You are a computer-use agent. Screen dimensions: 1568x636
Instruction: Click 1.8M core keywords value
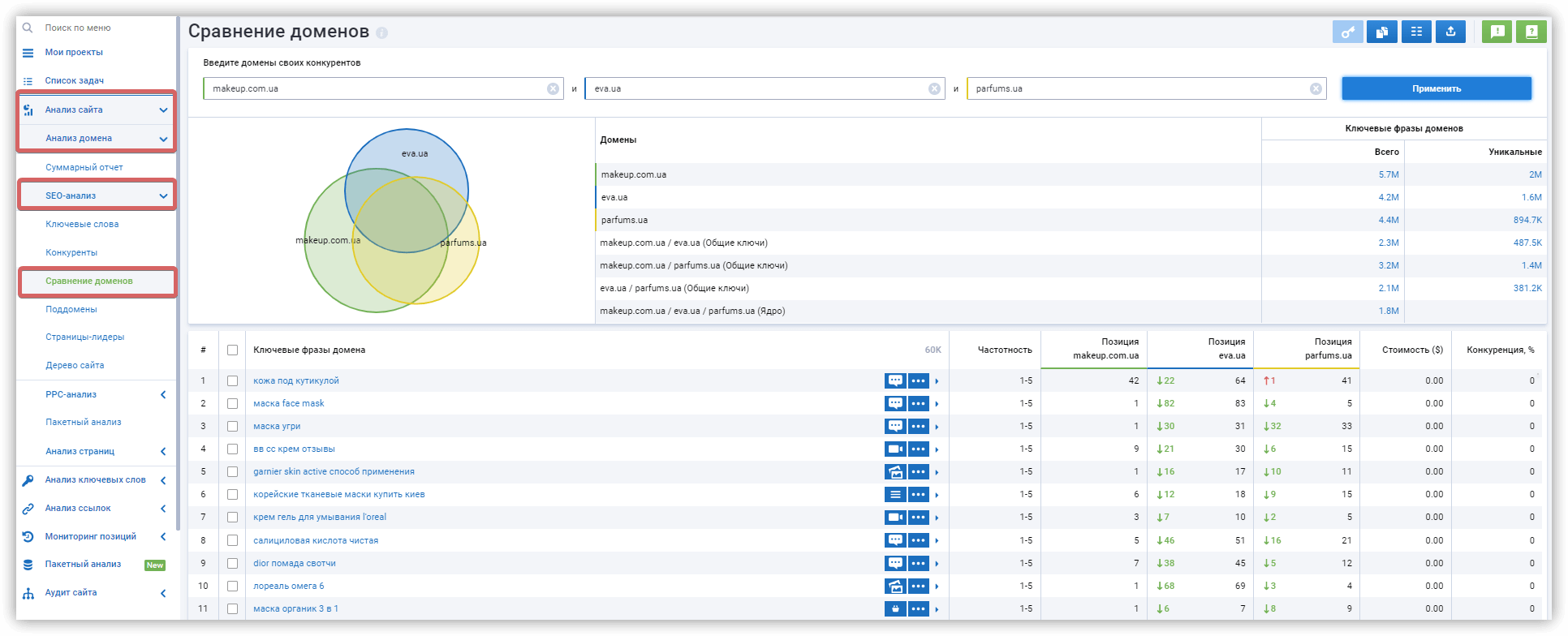click(1389, 311)
